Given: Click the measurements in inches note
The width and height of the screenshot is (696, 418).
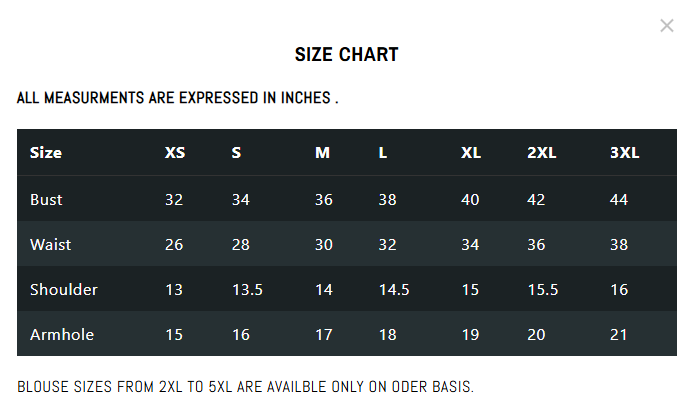Looking at the screenshot, I should (x=178, y=99).
